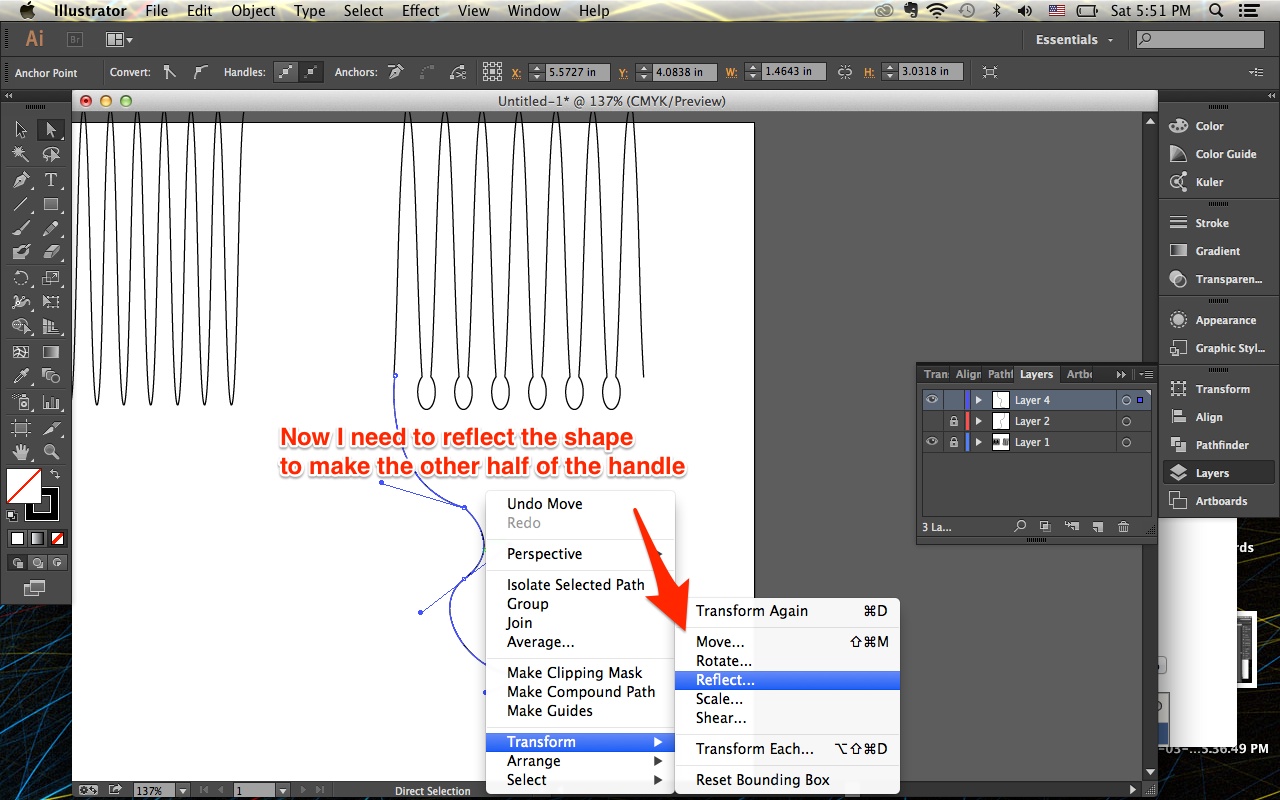Select the Type tool

[x=51, y=180]
